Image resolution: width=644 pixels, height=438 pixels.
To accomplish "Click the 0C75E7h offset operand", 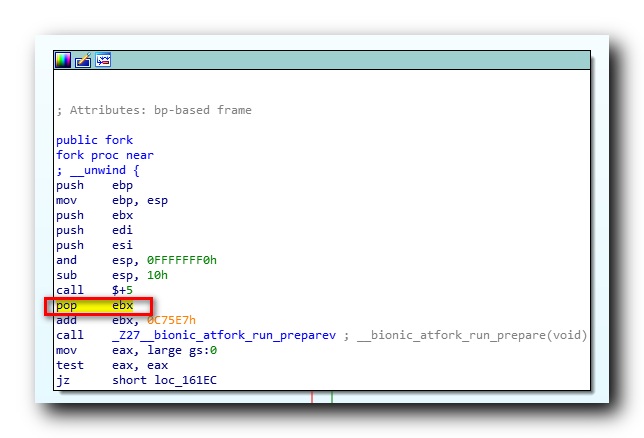I will pyautogui.click(x=171, y=320).
